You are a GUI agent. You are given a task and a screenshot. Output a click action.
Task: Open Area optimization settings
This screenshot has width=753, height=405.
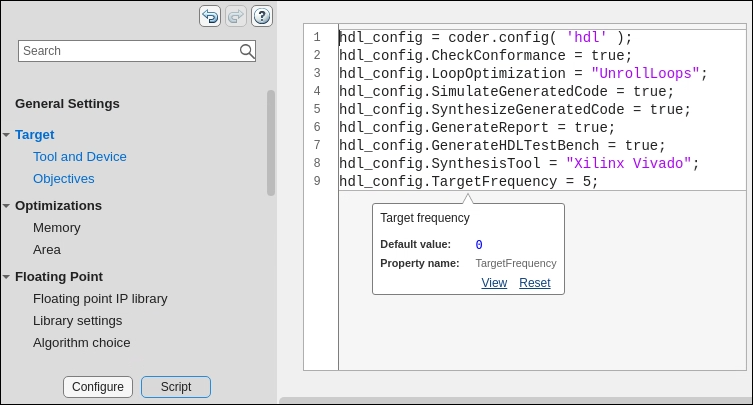pyautogui.click(x=47, y=250)
